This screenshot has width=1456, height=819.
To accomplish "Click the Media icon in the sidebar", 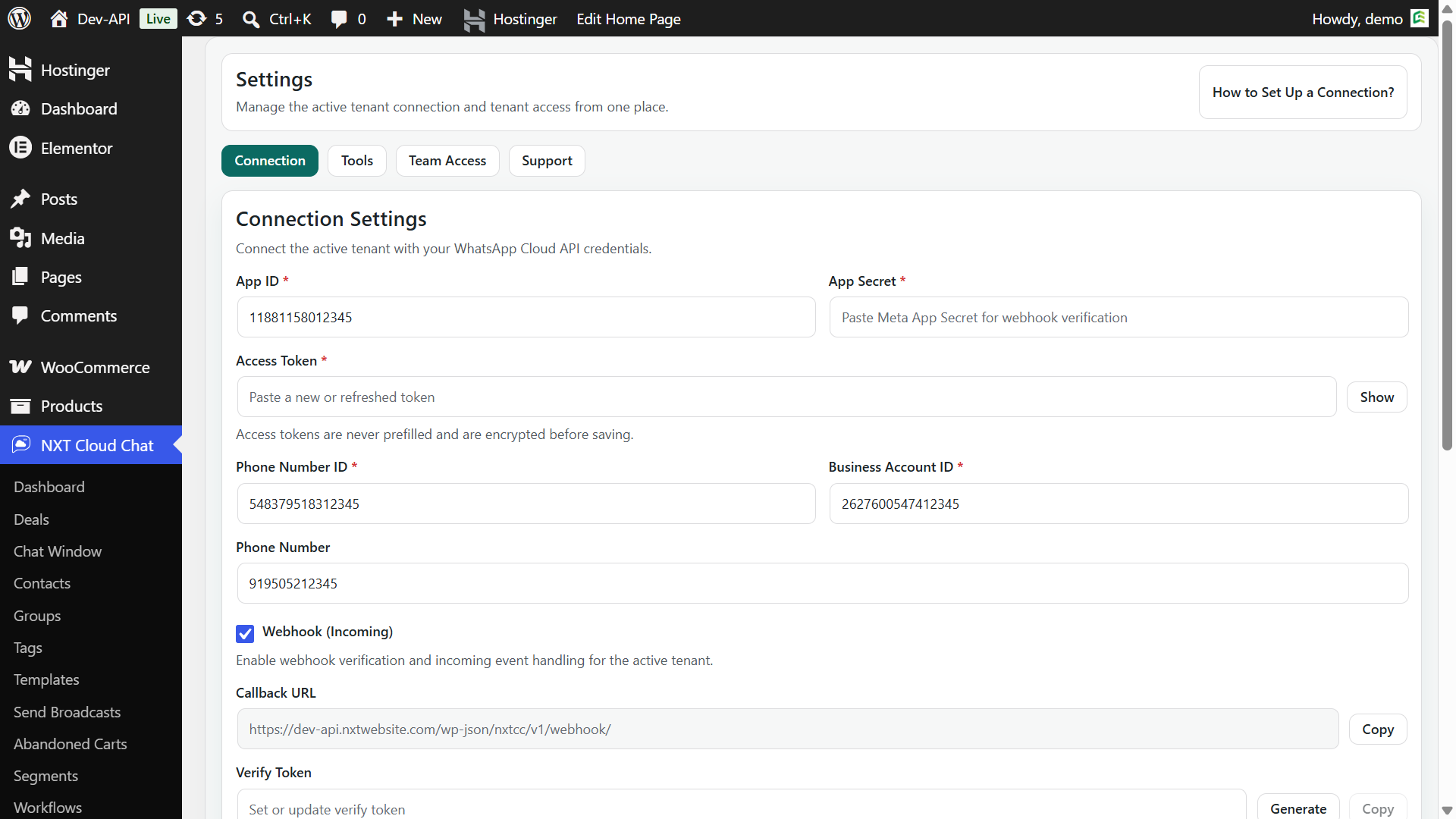I will pyautogui.click(x=20, y=238).
